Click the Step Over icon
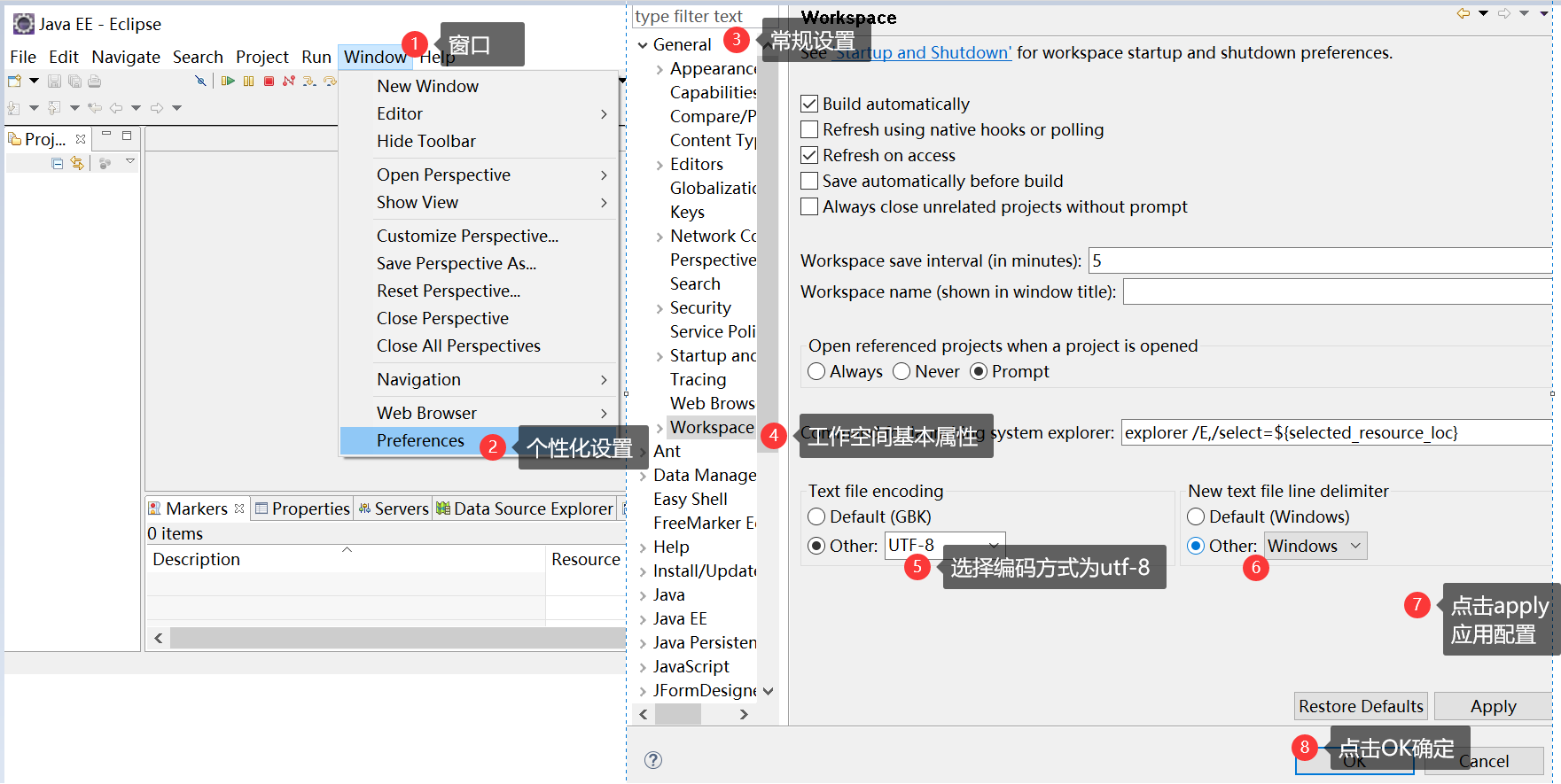The image size is (1561, 784). point(329,81)
